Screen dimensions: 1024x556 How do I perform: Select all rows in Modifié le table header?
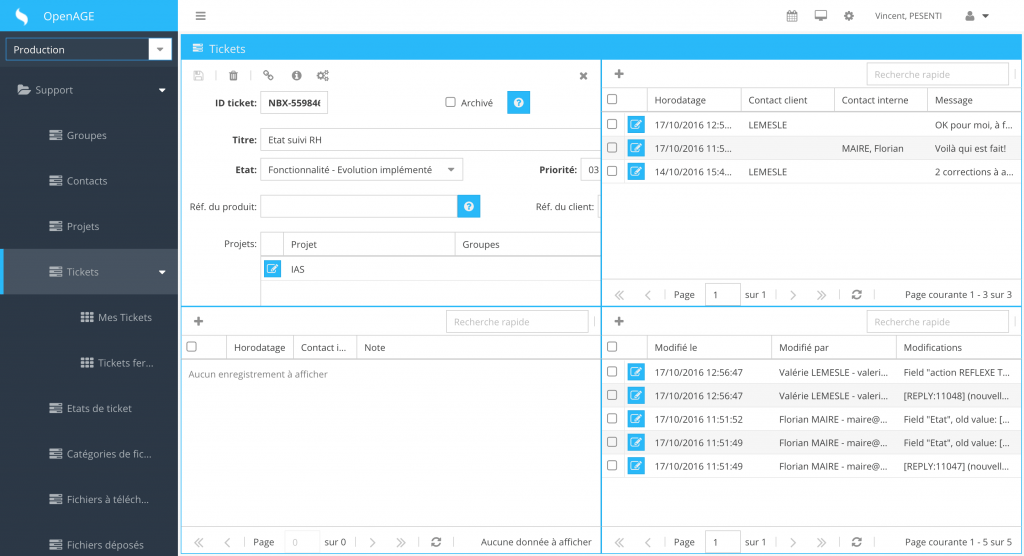point(612,347)
